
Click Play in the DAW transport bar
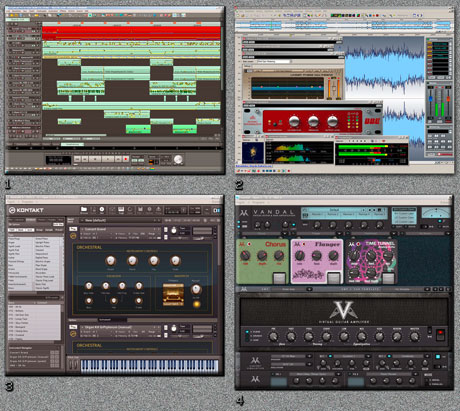[x=108, y=159]
